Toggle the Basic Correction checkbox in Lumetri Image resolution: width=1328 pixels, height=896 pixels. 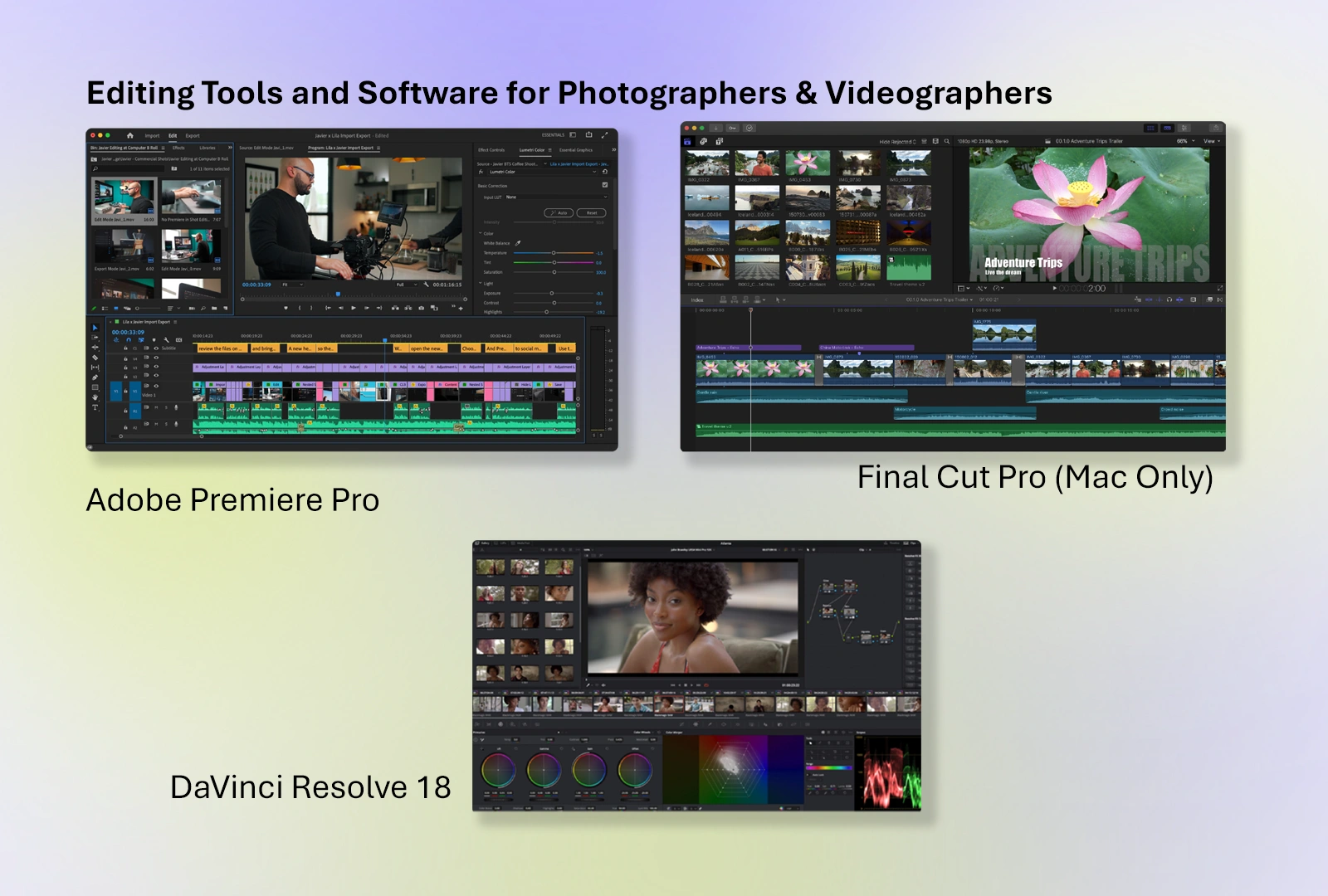[605, 185]
